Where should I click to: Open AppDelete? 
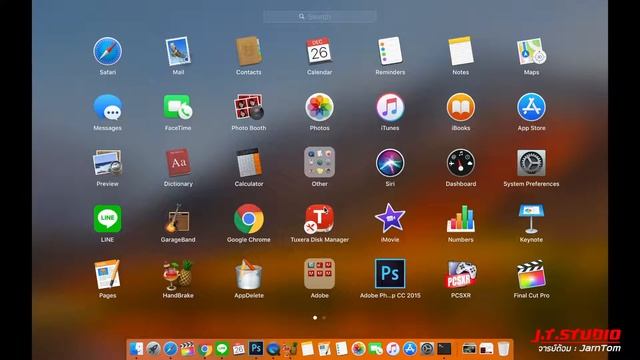click(x=249, y=274)
